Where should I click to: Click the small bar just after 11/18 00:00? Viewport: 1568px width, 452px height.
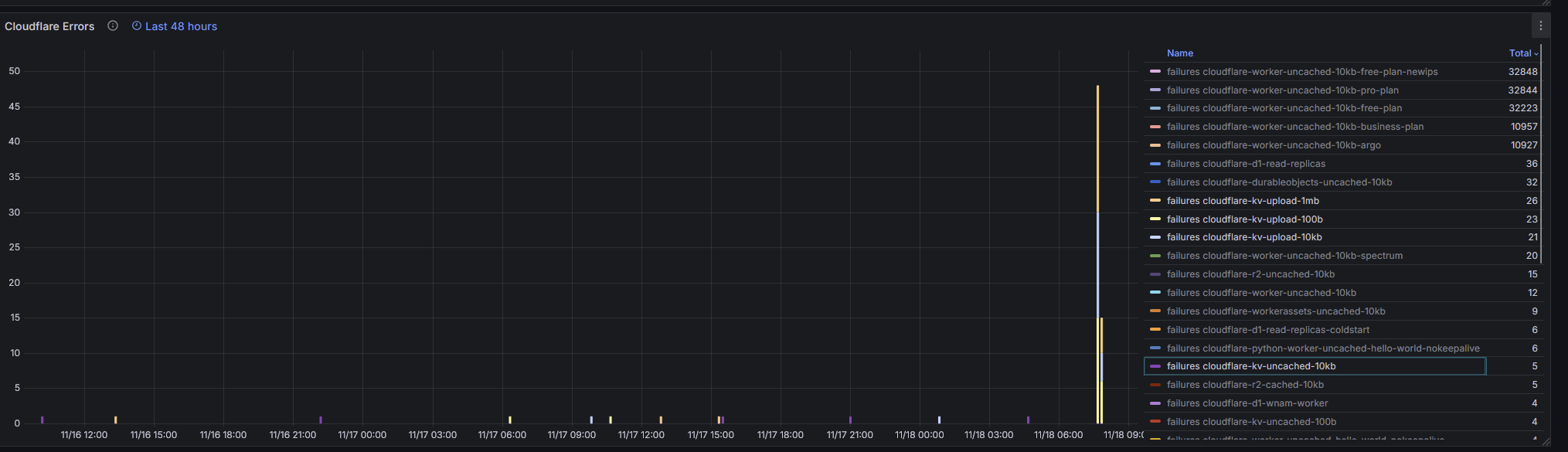[x=939, y=420]
